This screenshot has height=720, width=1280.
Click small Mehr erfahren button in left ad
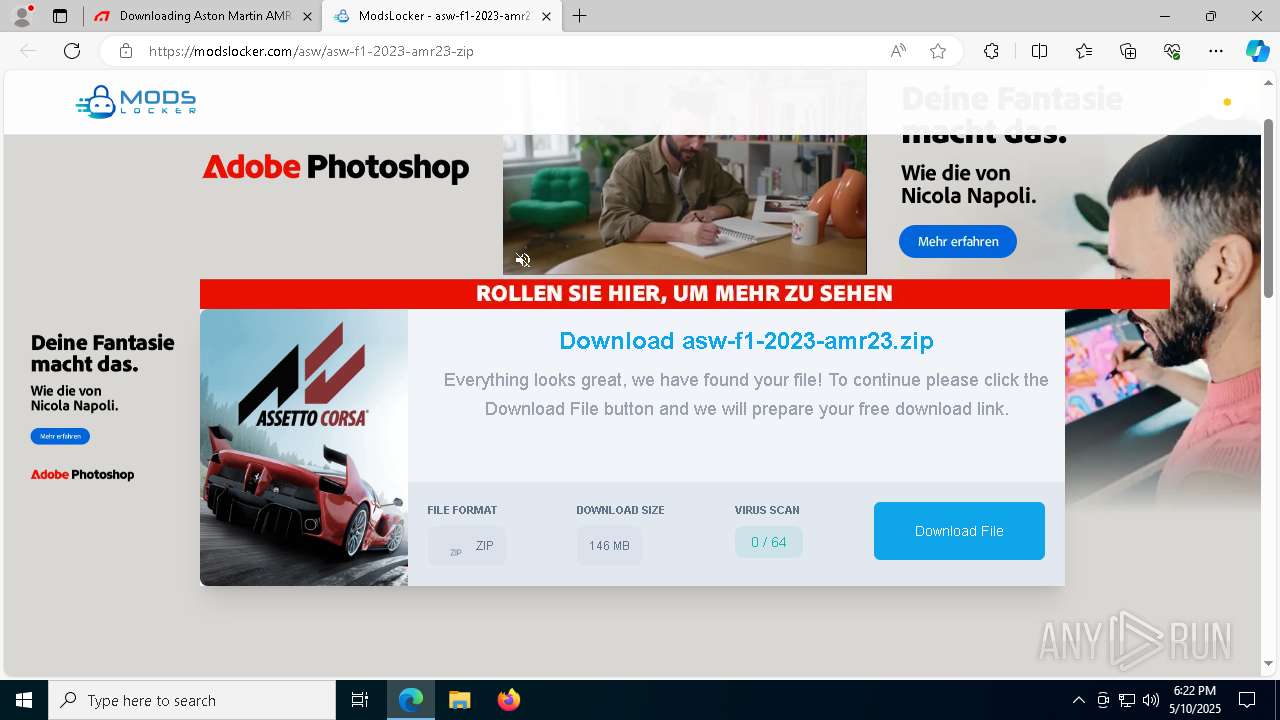(x=60, y=436)
